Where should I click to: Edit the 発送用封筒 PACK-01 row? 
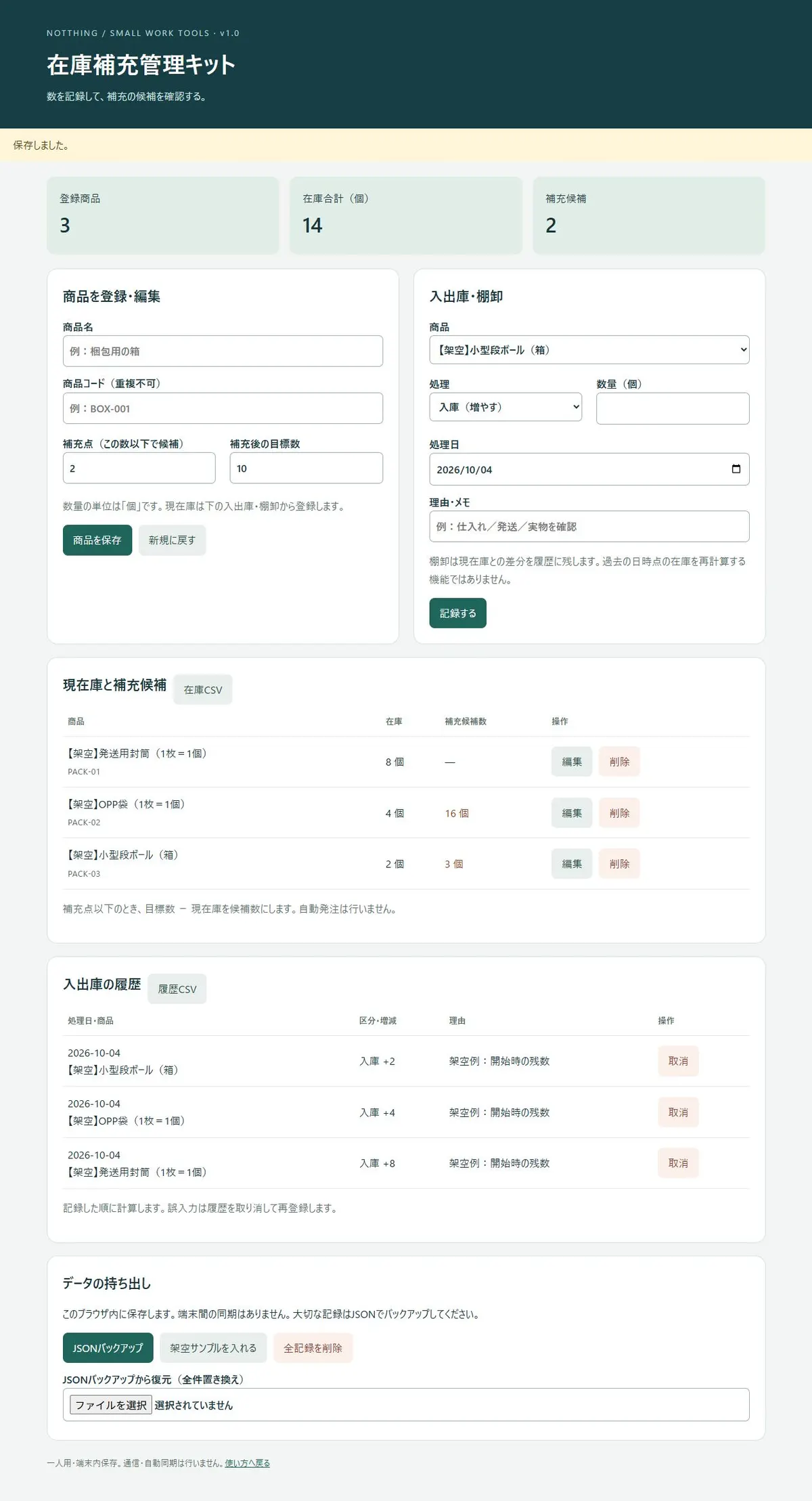tap(572, 762)
